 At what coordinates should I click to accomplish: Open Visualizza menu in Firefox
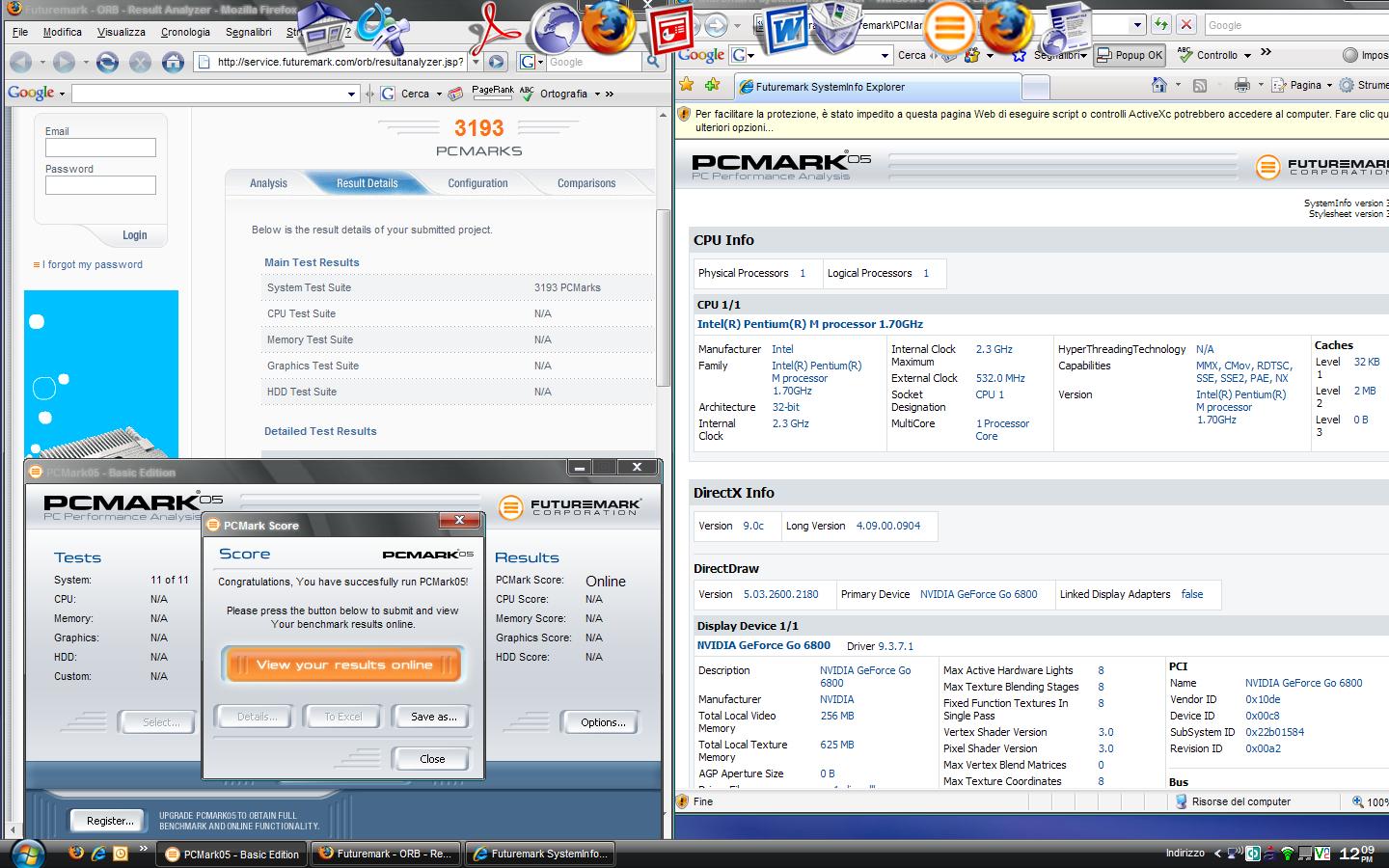pos(122,32)
